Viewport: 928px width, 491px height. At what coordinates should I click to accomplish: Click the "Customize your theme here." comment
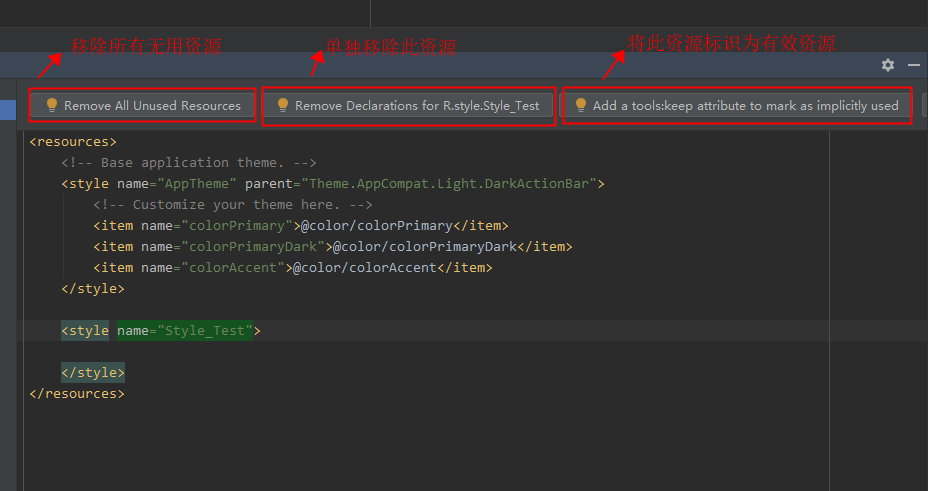[x=233, y=205]
